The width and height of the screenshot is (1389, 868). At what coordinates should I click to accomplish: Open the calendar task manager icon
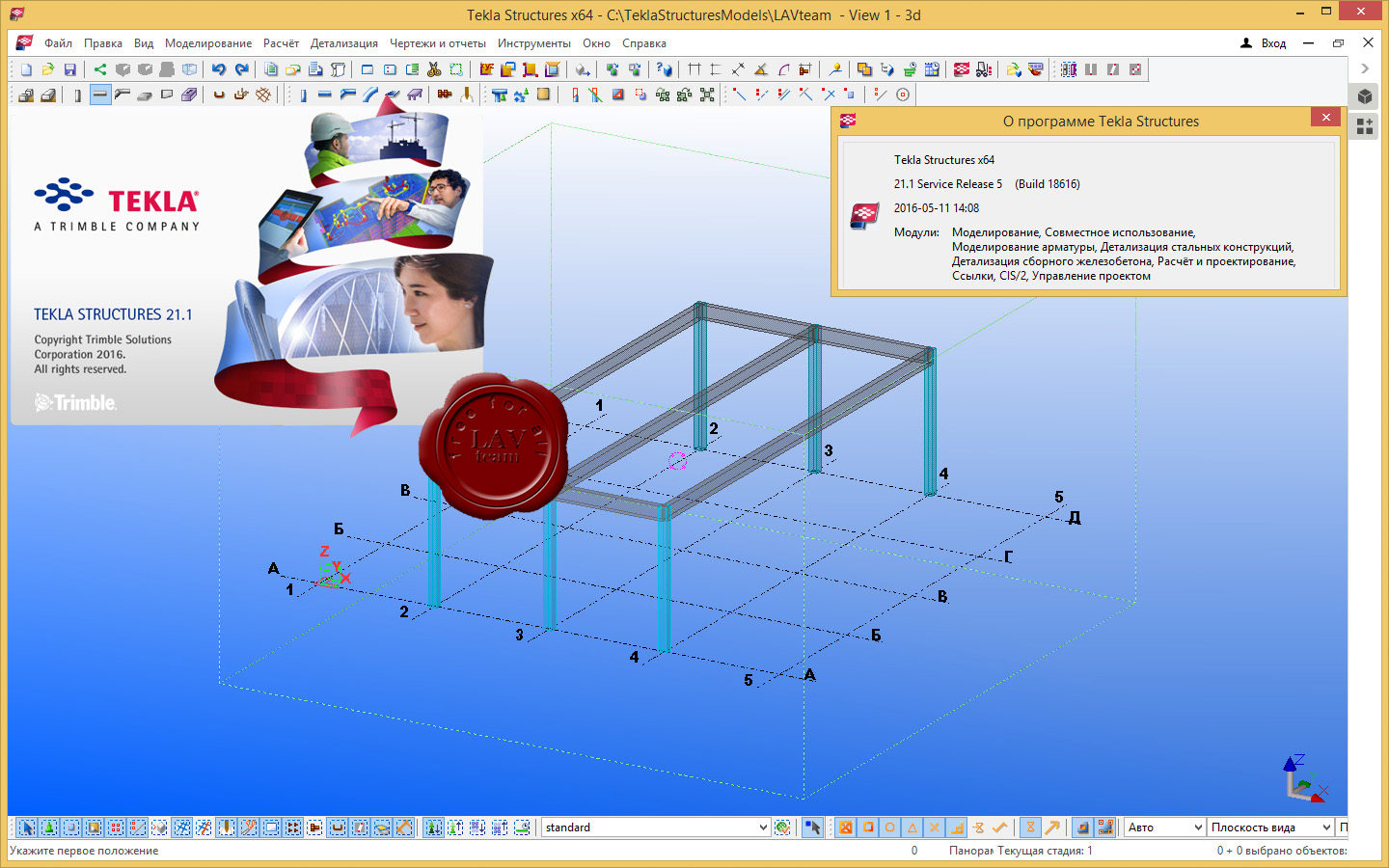[x=932, y=69]
